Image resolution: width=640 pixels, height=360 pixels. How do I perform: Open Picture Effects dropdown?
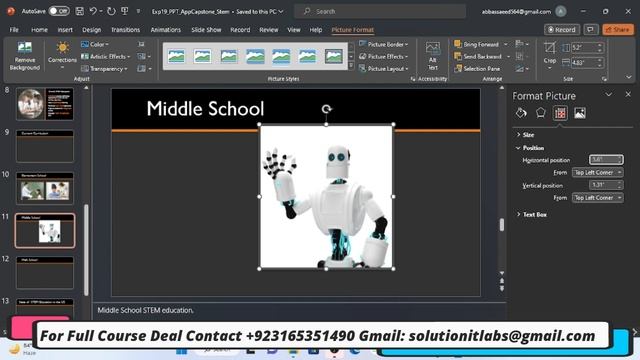383,56
